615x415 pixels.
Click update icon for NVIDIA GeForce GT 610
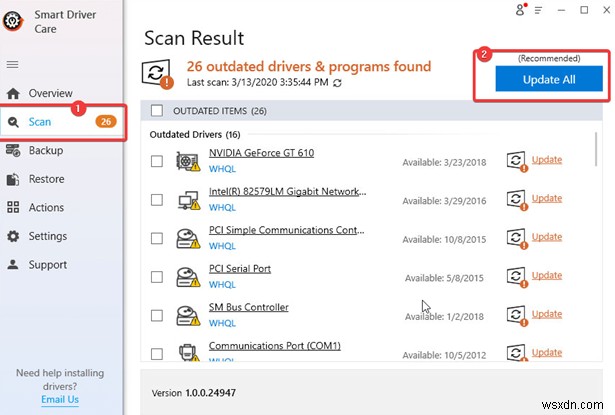click(517, 162)
